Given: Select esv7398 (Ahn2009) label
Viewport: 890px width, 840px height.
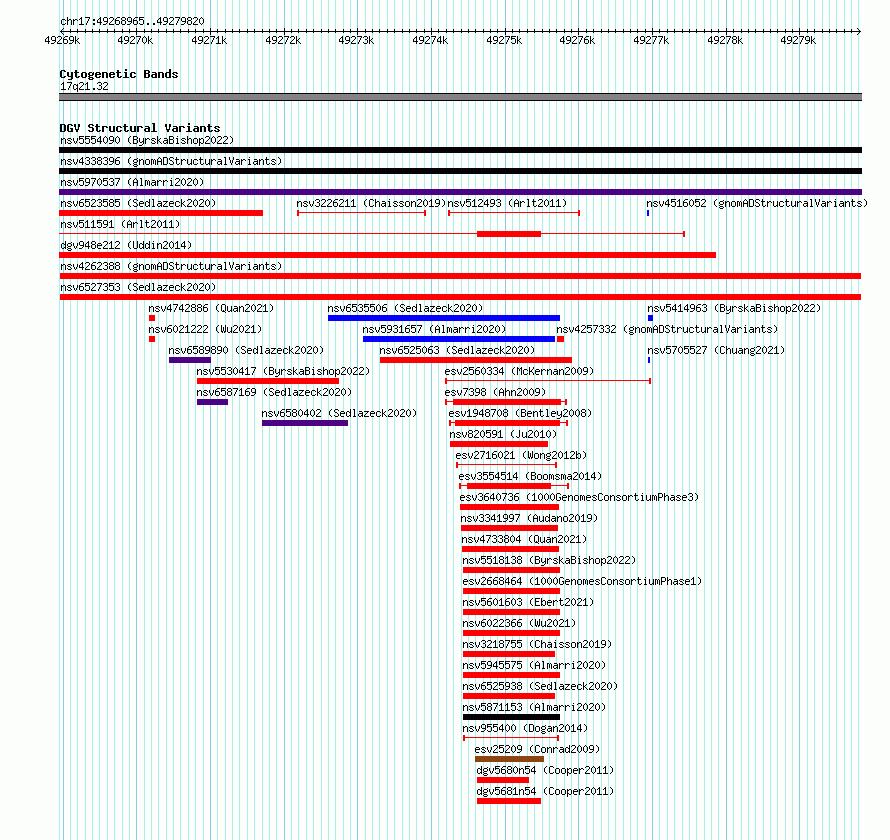Looking at the screenshot, I should point(495,392).
